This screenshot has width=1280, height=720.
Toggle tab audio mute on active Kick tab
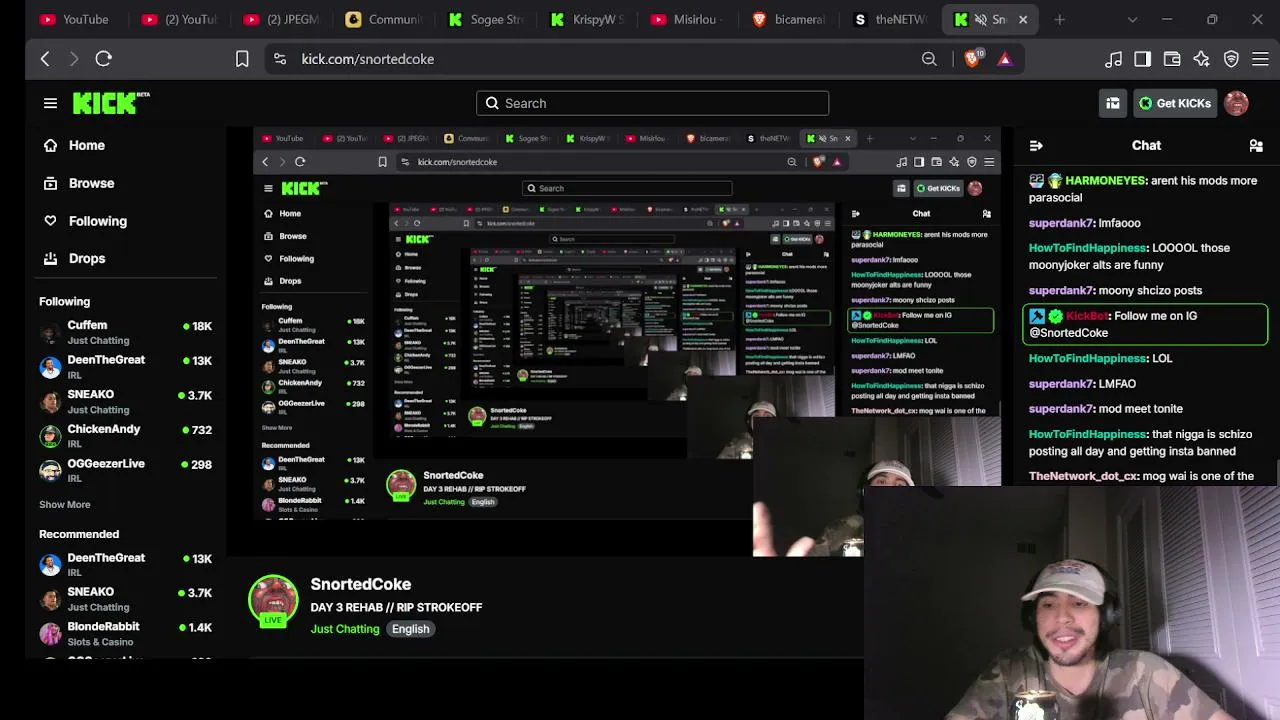[x=981, y=19]
